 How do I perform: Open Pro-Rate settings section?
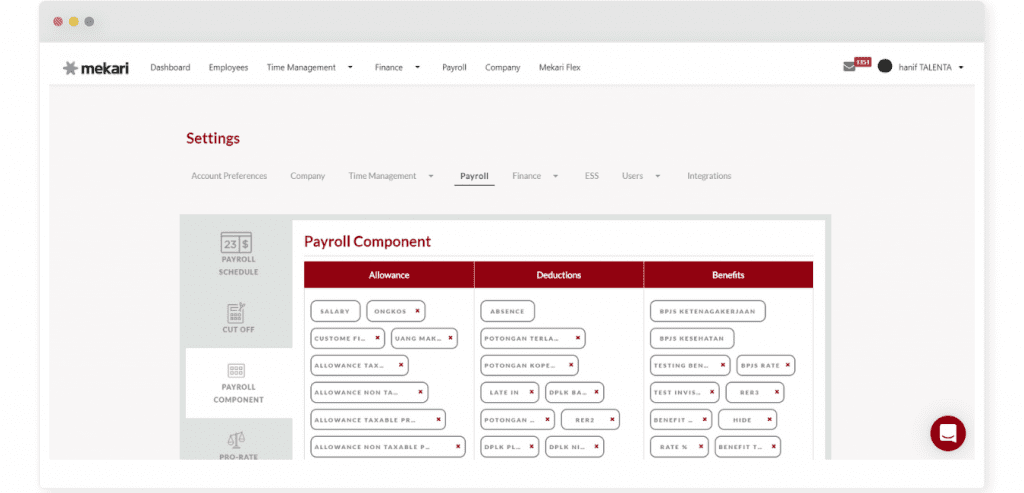238,444
